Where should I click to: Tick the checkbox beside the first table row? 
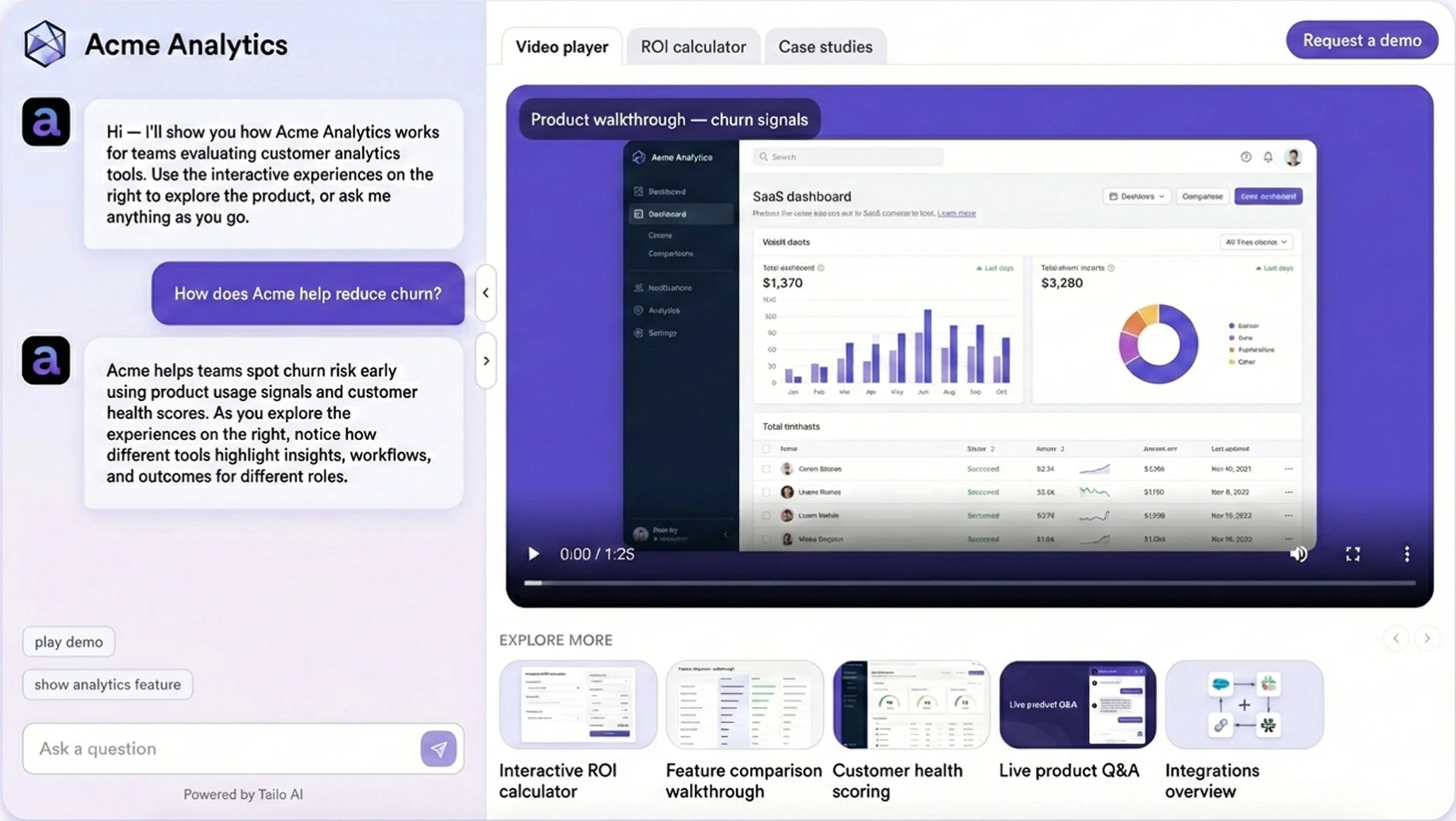[766, 469]
